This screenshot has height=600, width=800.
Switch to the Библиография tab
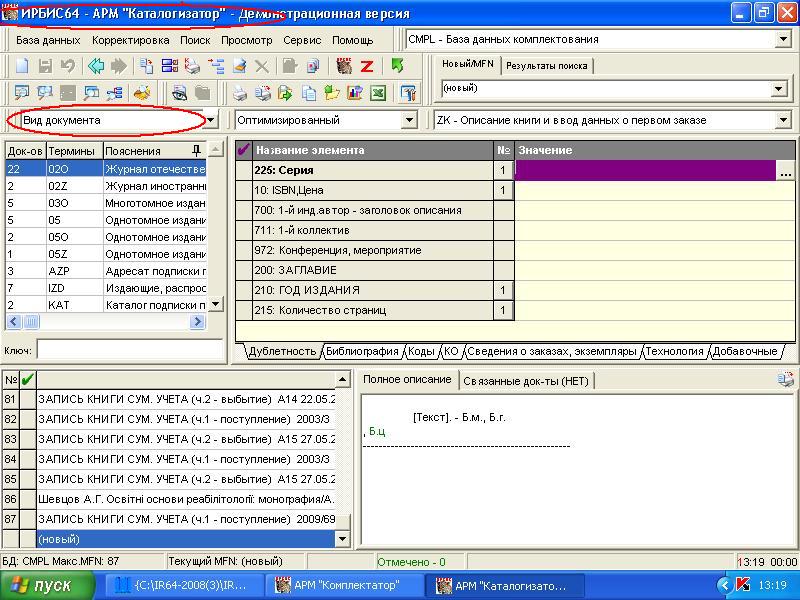click(362, 351)
